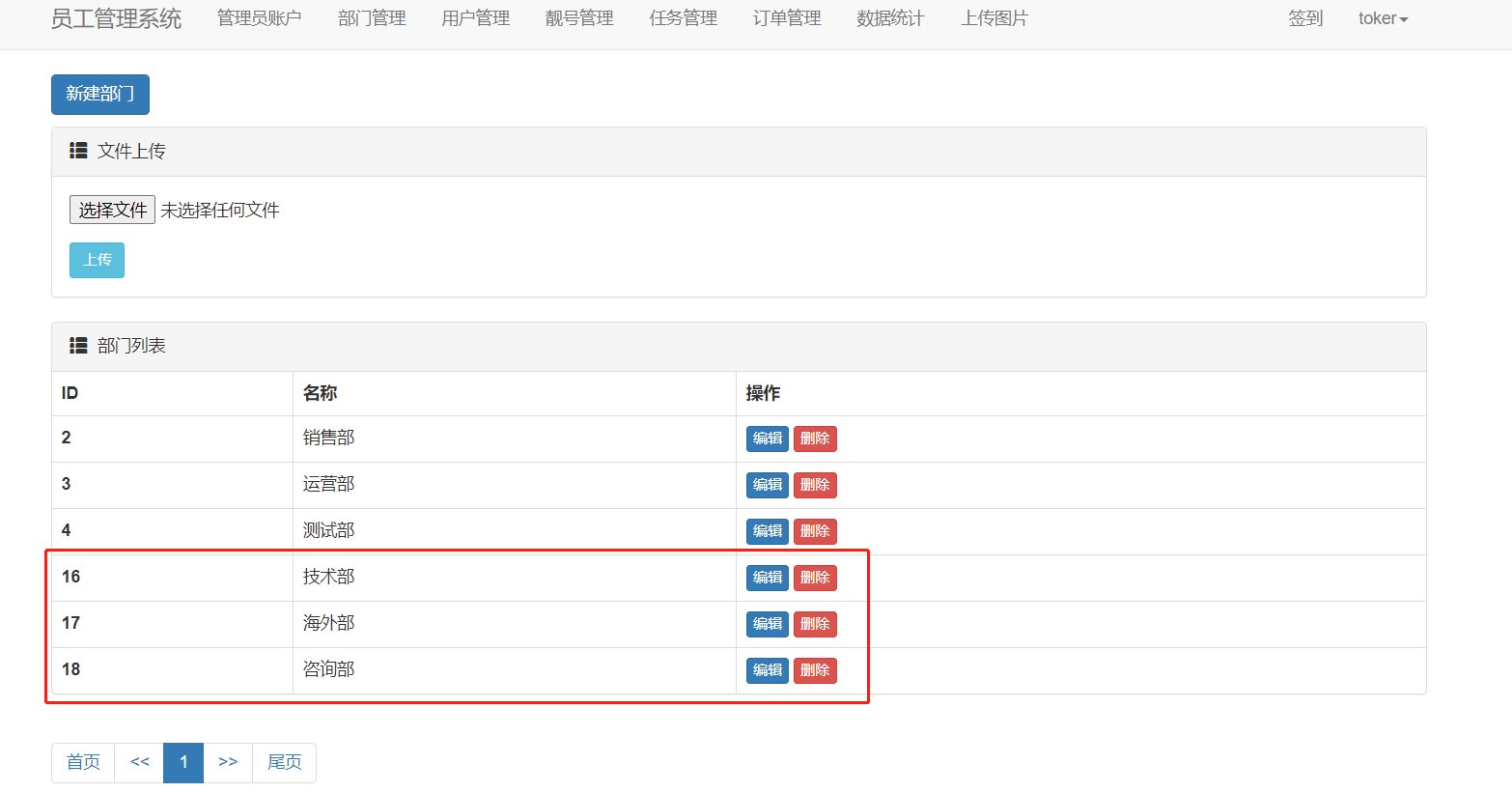Screen dimensions: 1512x793
Task: Click the 员工管理系统 brand title
Action: coord(116,18)
